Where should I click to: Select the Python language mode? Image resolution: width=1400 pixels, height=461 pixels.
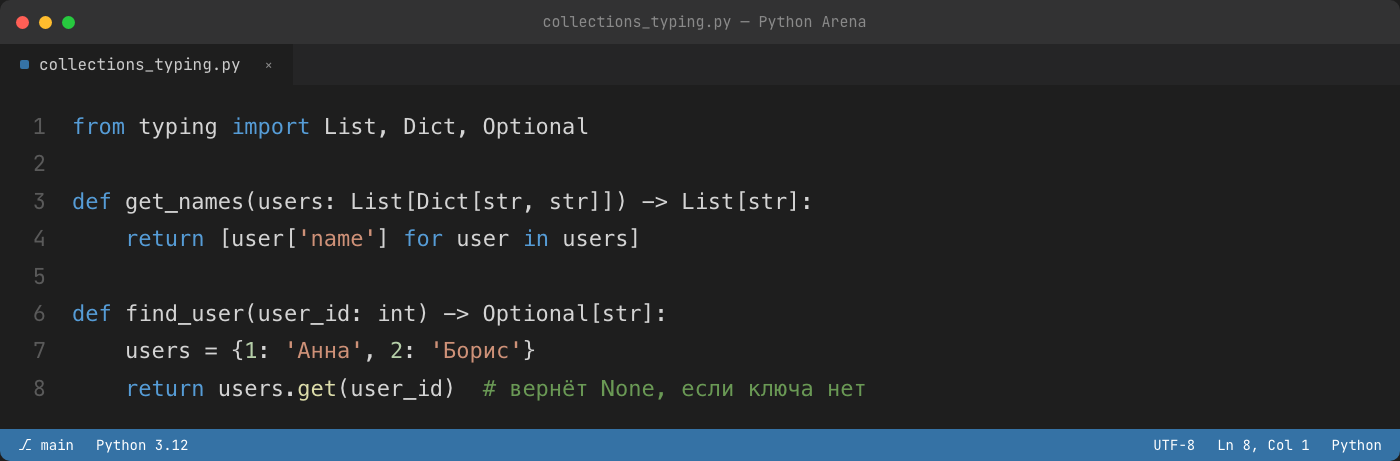[x=1356, y=445]
